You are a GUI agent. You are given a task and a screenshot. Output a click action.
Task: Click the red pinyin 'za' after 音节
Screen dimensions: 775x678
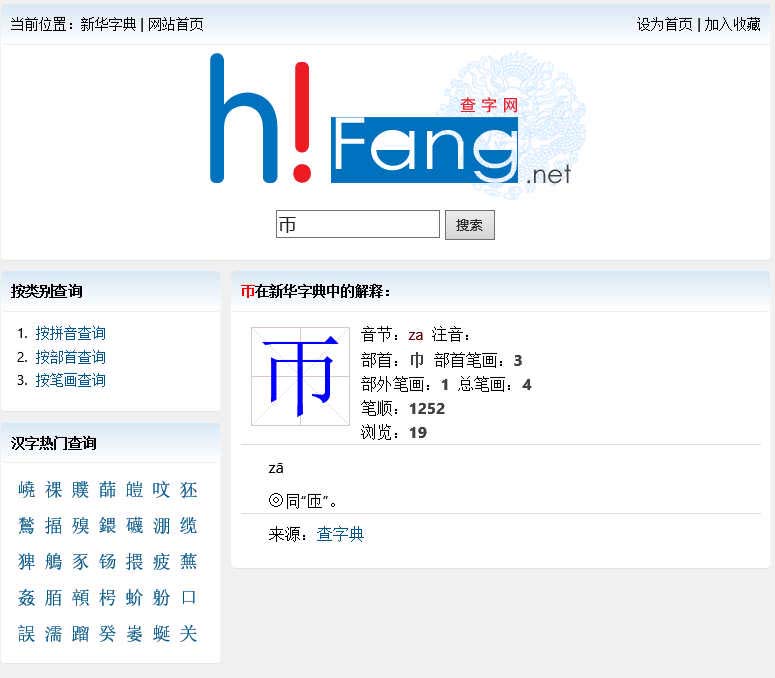tap(416, 335)
